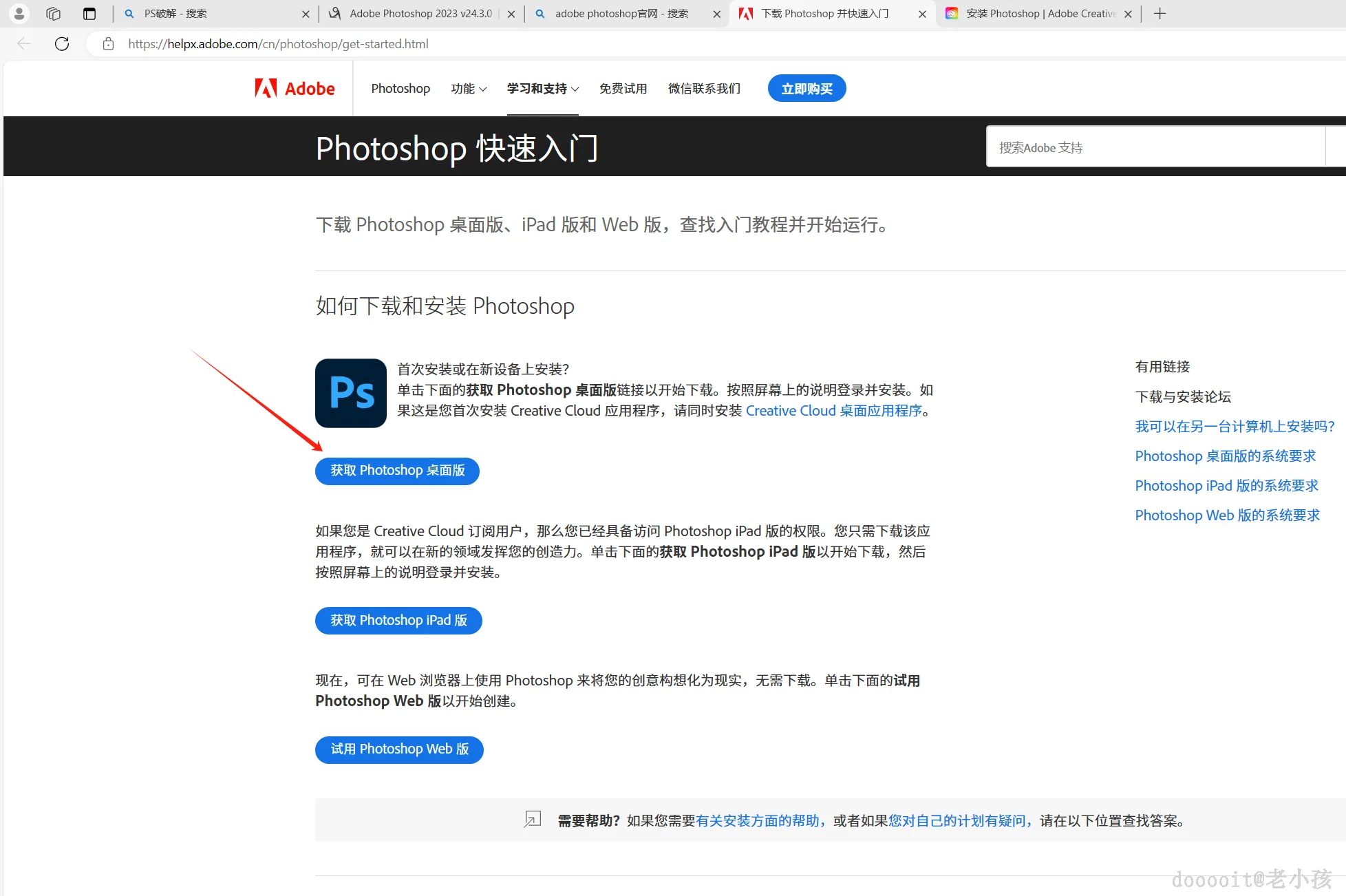
Task: Click the workspaces icon in title bar
Action: (x=54, y=13)
